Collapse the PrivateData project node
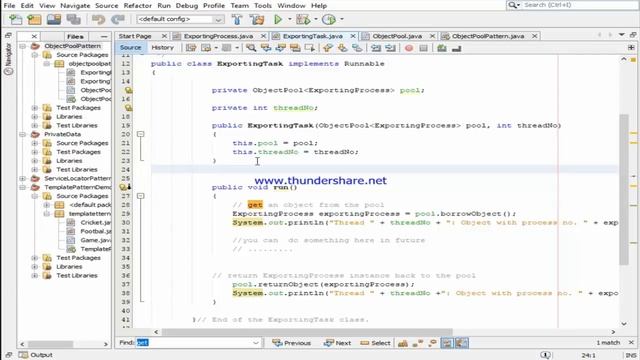Viewport: 640px width, 360px height. (x=23, y=134)
